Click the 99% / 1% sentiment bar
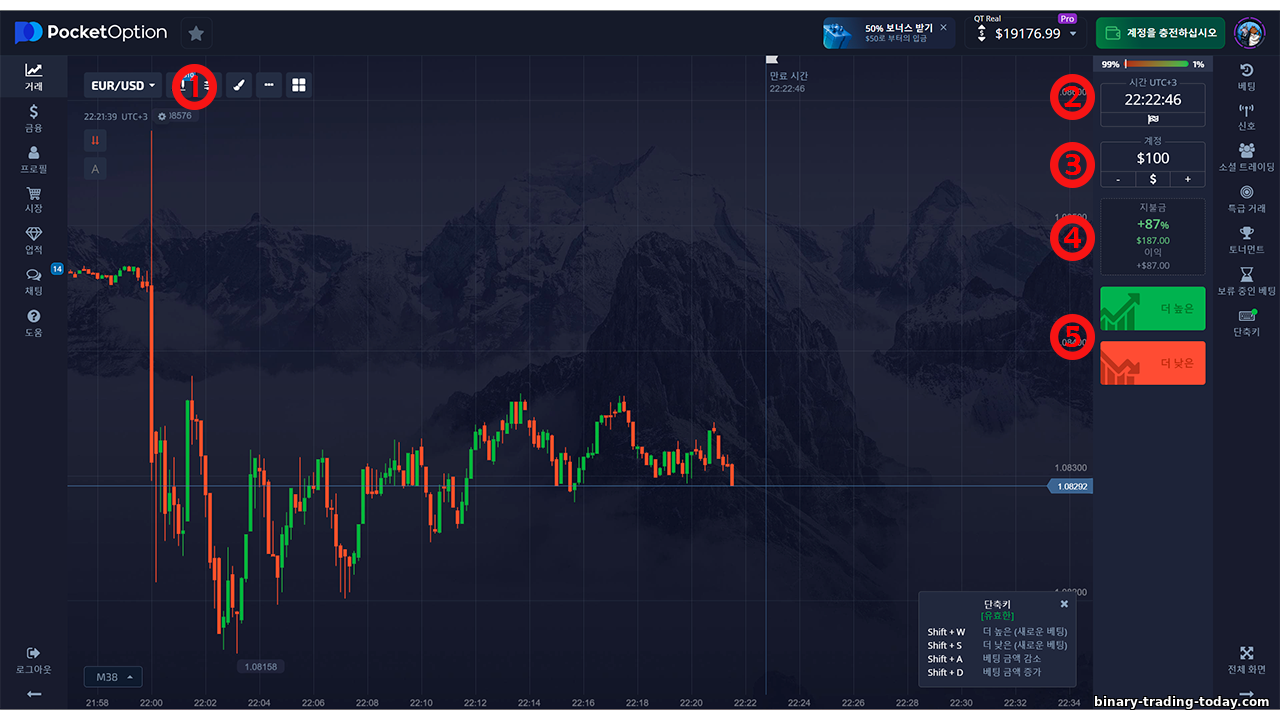This screenshot has width=1280, height=720. click(1152, 64)
